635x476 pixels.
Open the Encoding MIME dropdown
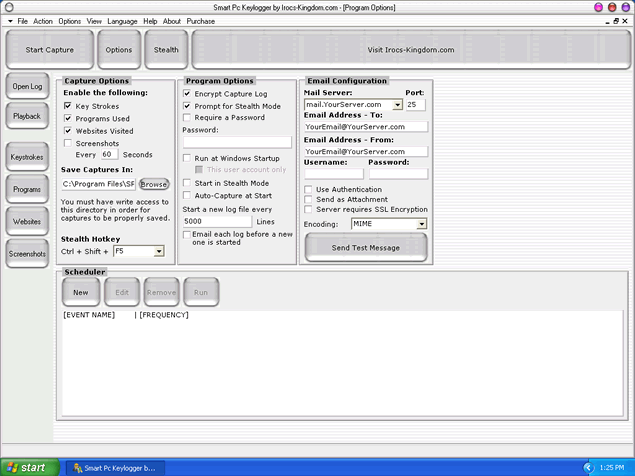[x=421, y=224]
